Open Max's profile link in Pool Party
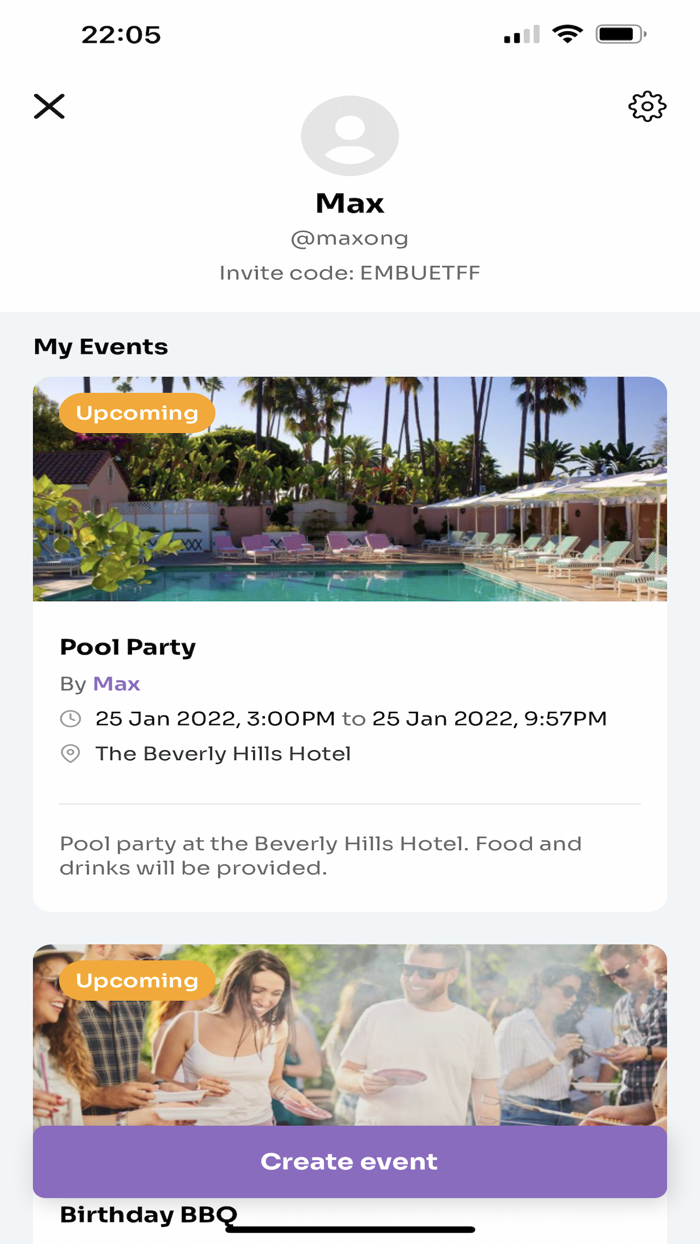 point(116,684)
